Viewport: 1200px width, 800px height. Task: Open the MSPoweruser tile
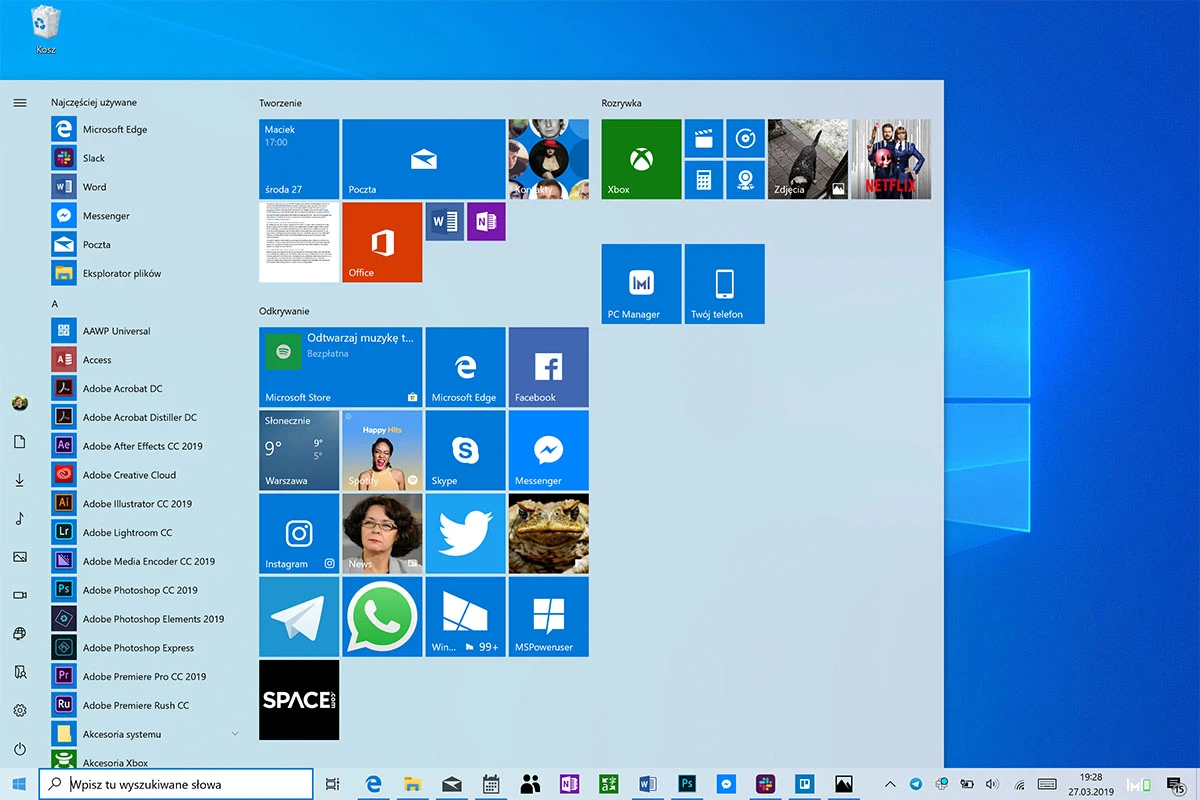(548, 616)
